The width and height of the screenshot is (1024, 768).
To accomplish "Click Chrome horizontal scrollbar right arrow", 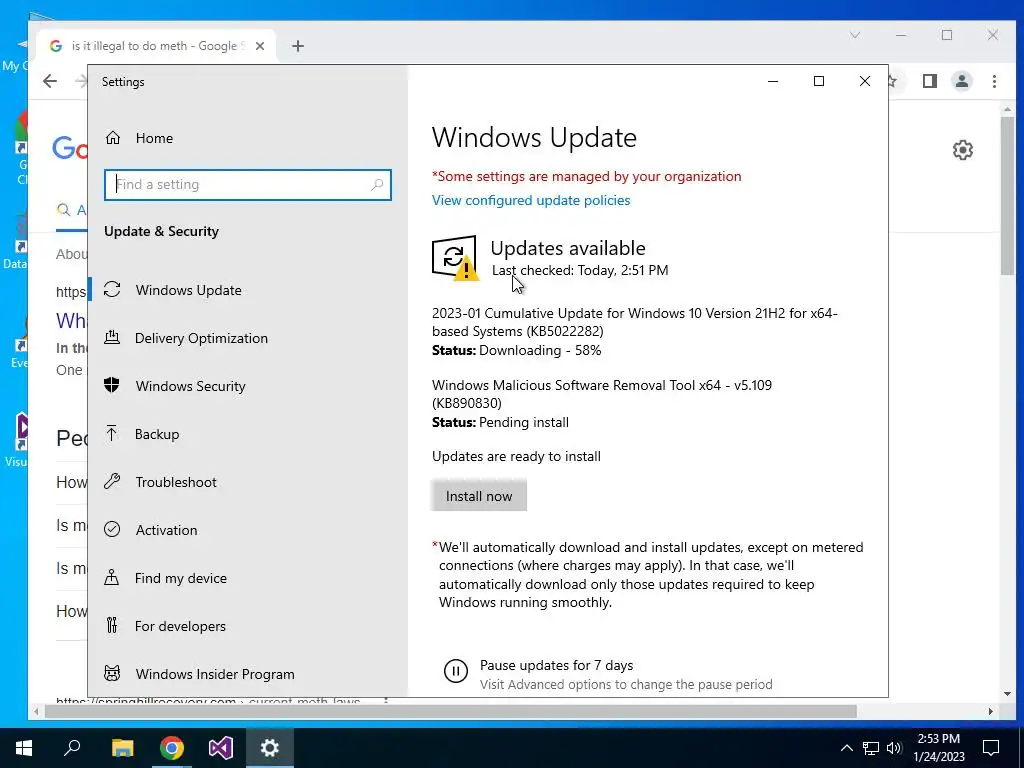I will tap(991, 711).
